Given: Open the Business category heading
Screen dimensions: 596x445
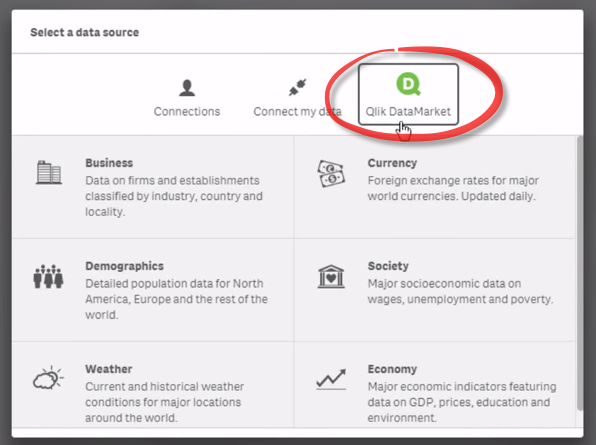Looking at the screenshot, I should click(x=109, y=163).
